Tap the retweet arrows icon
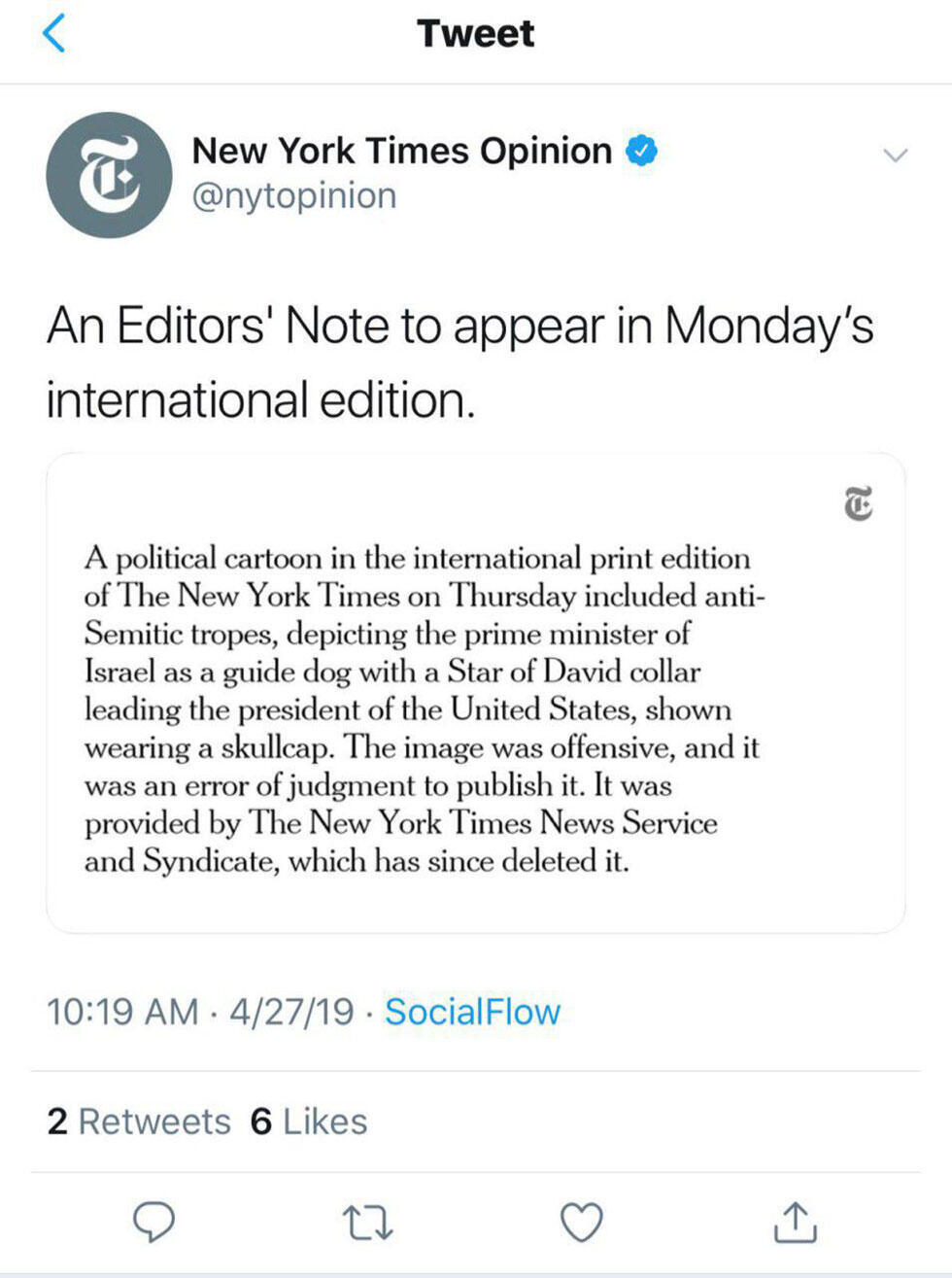The image size is (952, 1278). 368,1223
